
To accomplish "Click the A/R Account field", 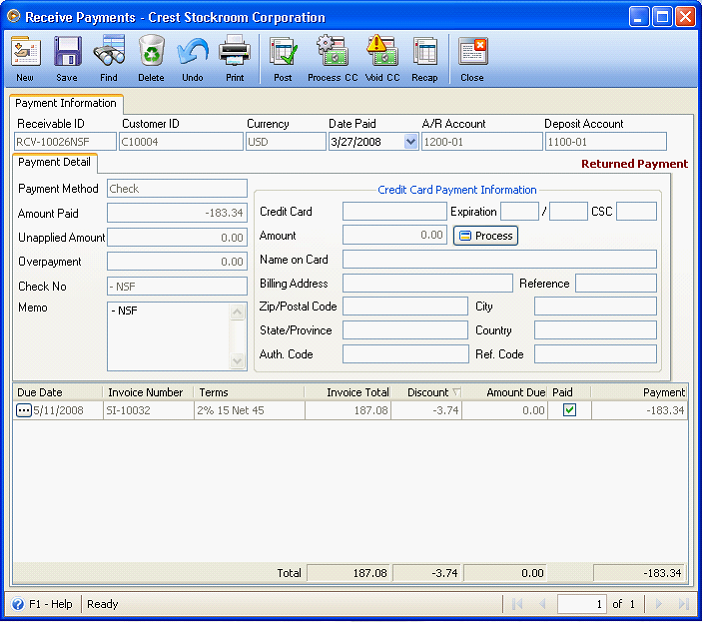I will [x=482, y=142].
